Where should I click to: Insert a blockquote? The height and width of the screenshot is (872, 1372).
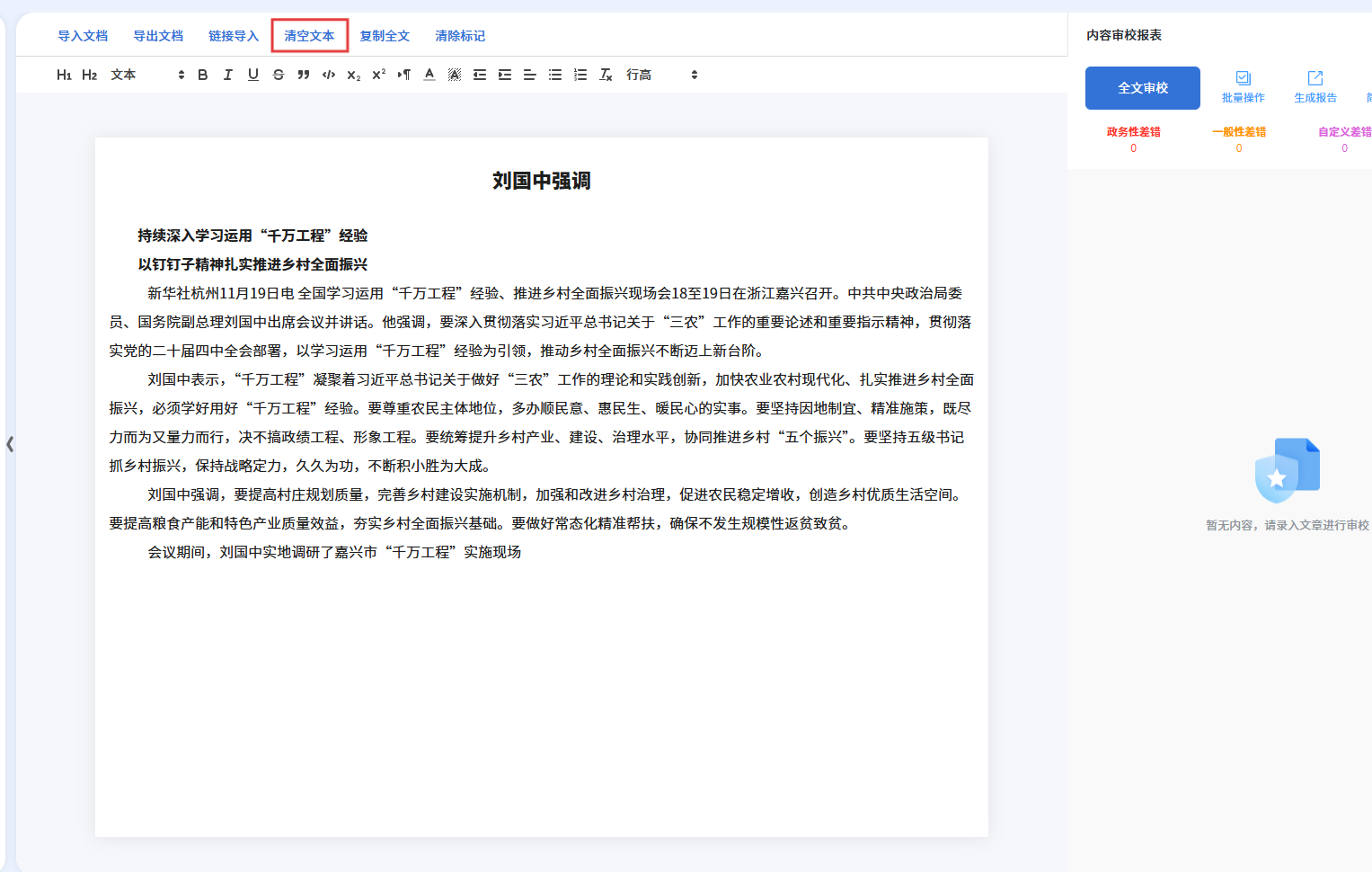[304, 75]
